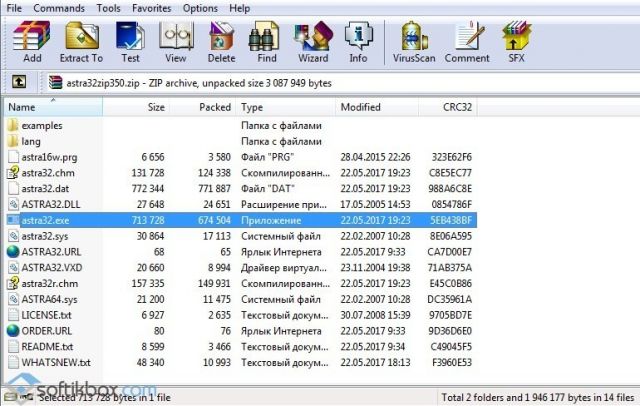Click the ASTRA32.URL globe icon
This screenshot has width=640, height=406.
[x=13, y=252]
